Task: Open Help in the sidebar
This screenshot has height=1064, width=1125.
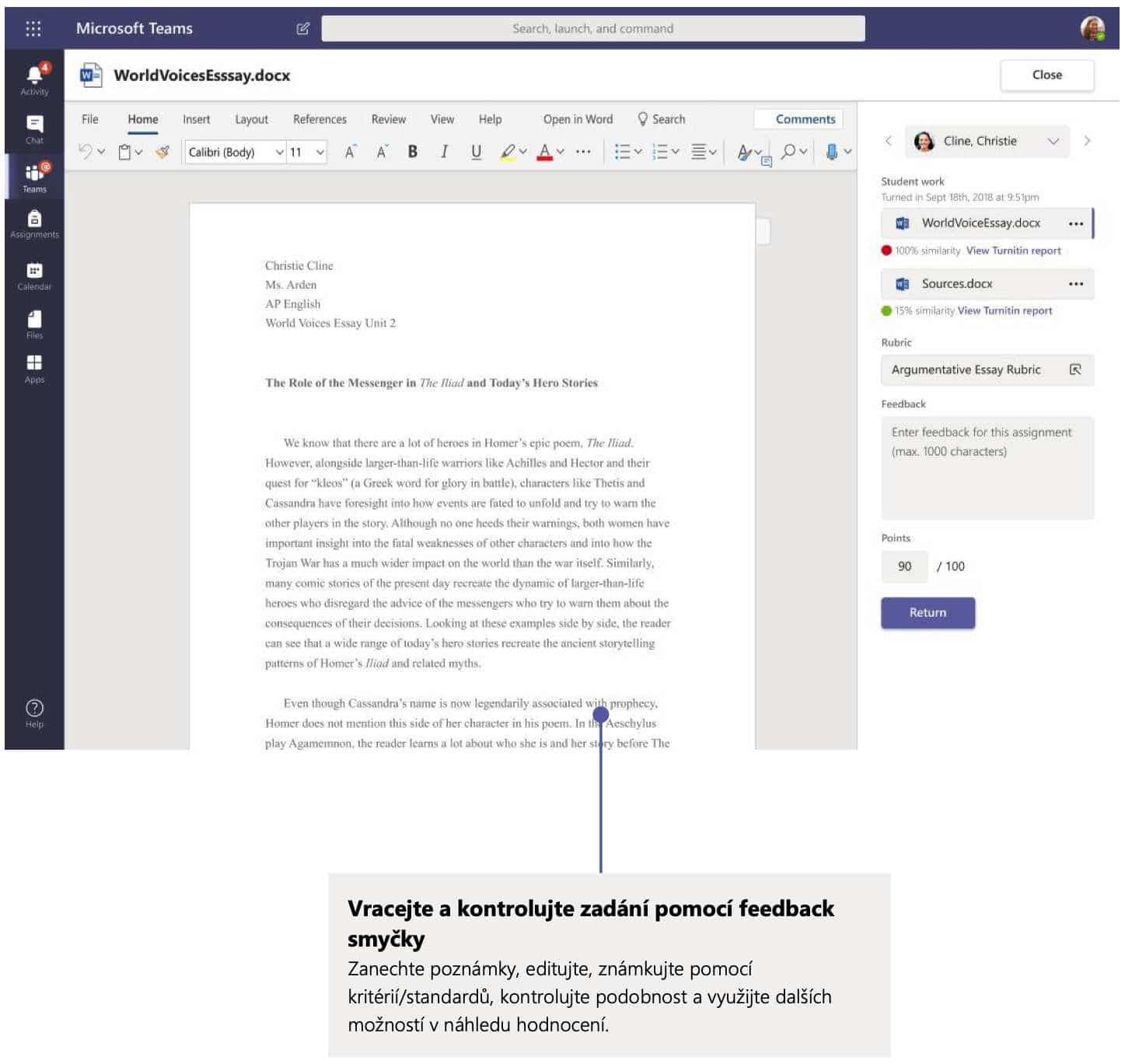Action: (34, 714)
